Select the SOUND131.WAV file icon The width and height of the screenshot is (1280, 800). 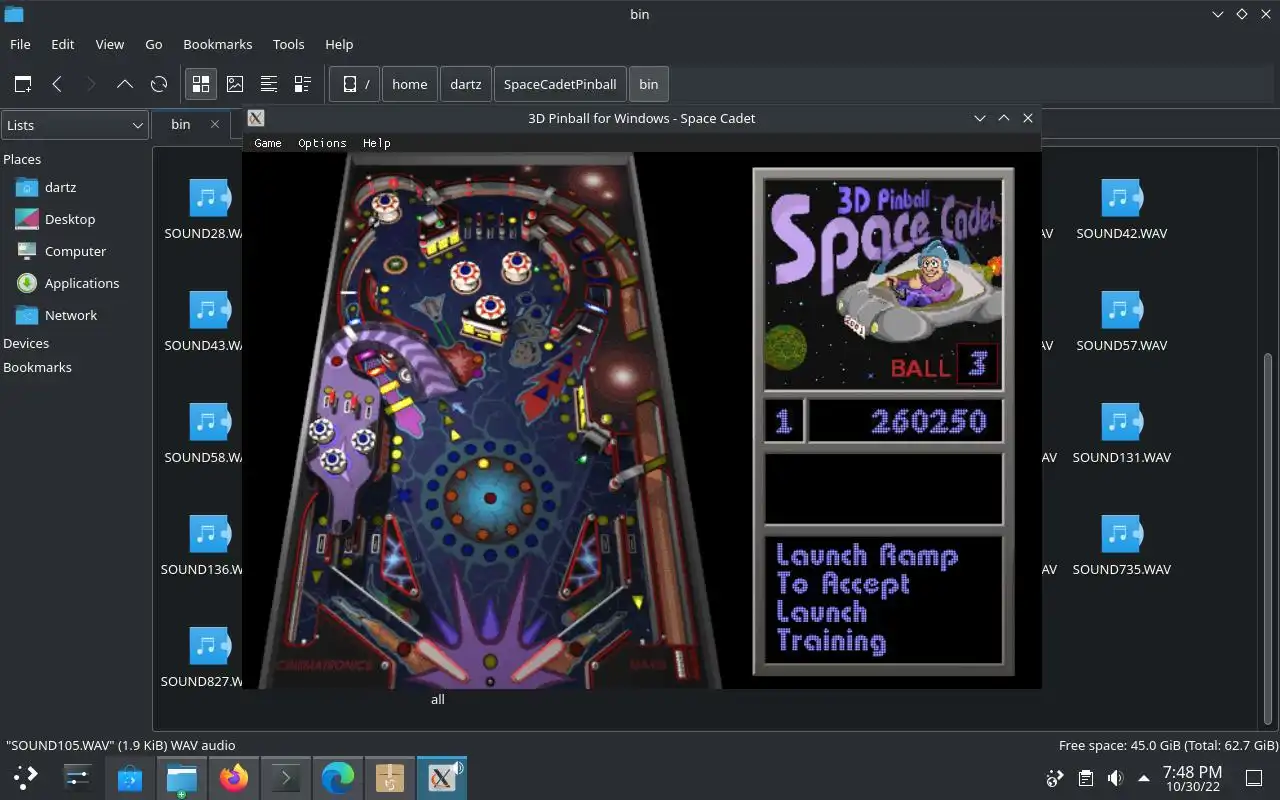click(x=1121, y=422)
